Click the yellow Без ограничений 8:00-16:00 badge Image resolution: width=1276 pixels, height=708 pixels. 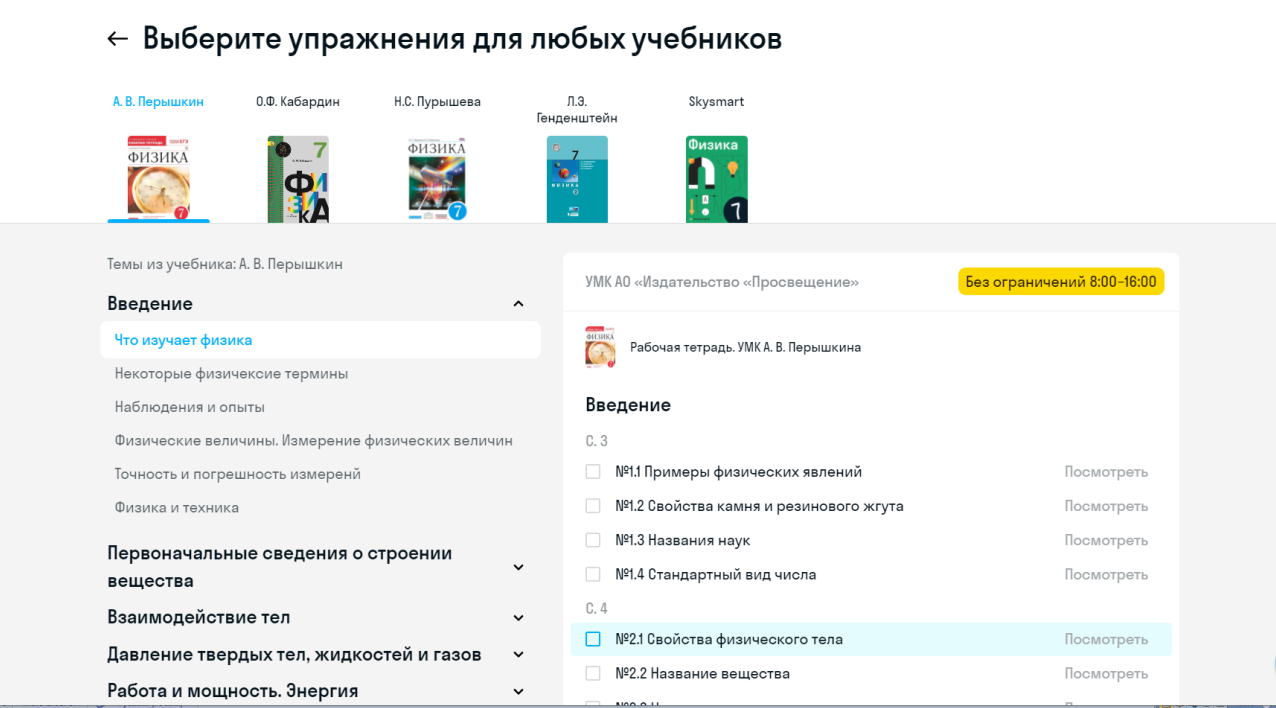[1060, 282]
